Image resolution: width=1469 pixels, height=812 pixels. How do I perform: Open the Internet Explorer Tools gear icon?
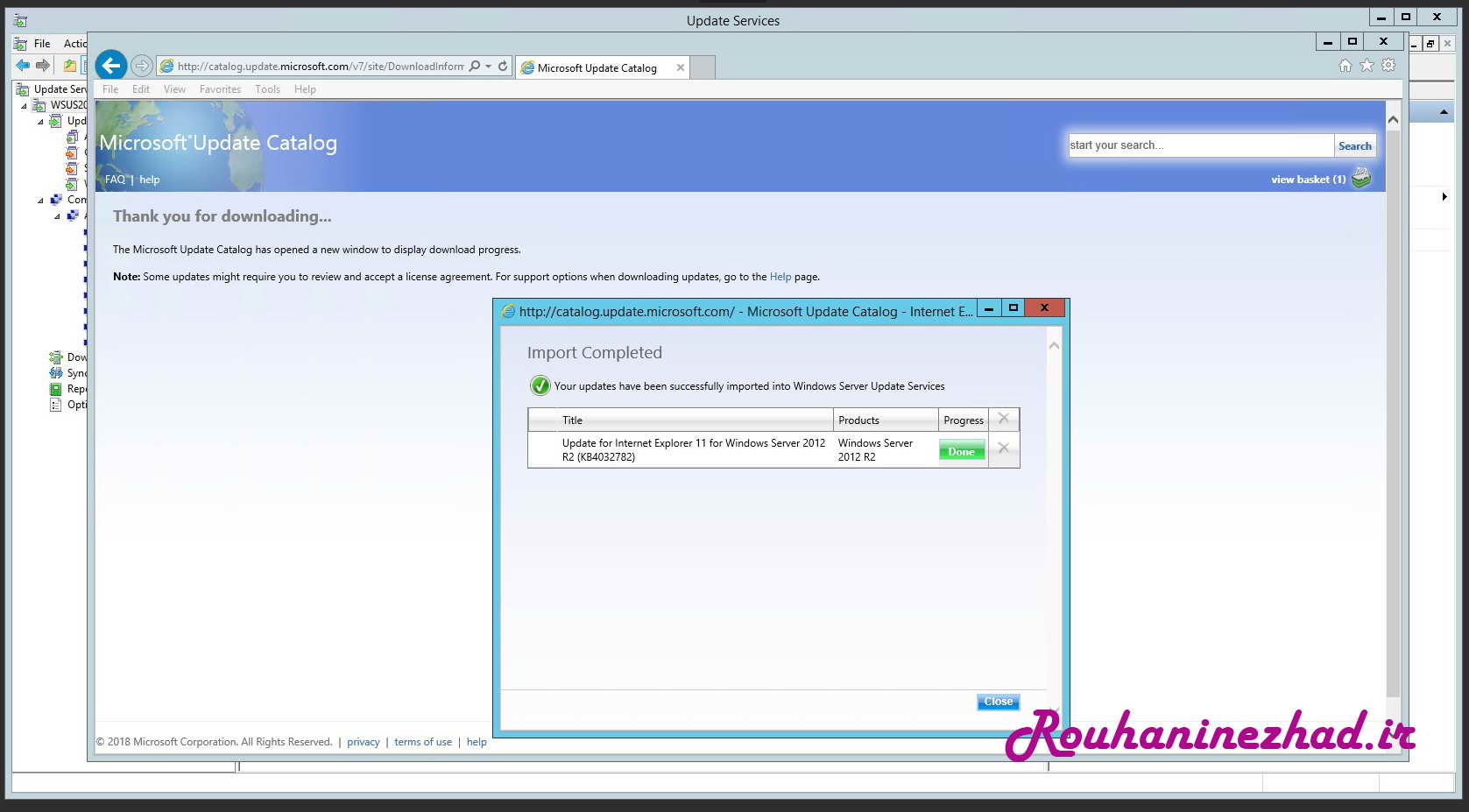click(1388, 66)
